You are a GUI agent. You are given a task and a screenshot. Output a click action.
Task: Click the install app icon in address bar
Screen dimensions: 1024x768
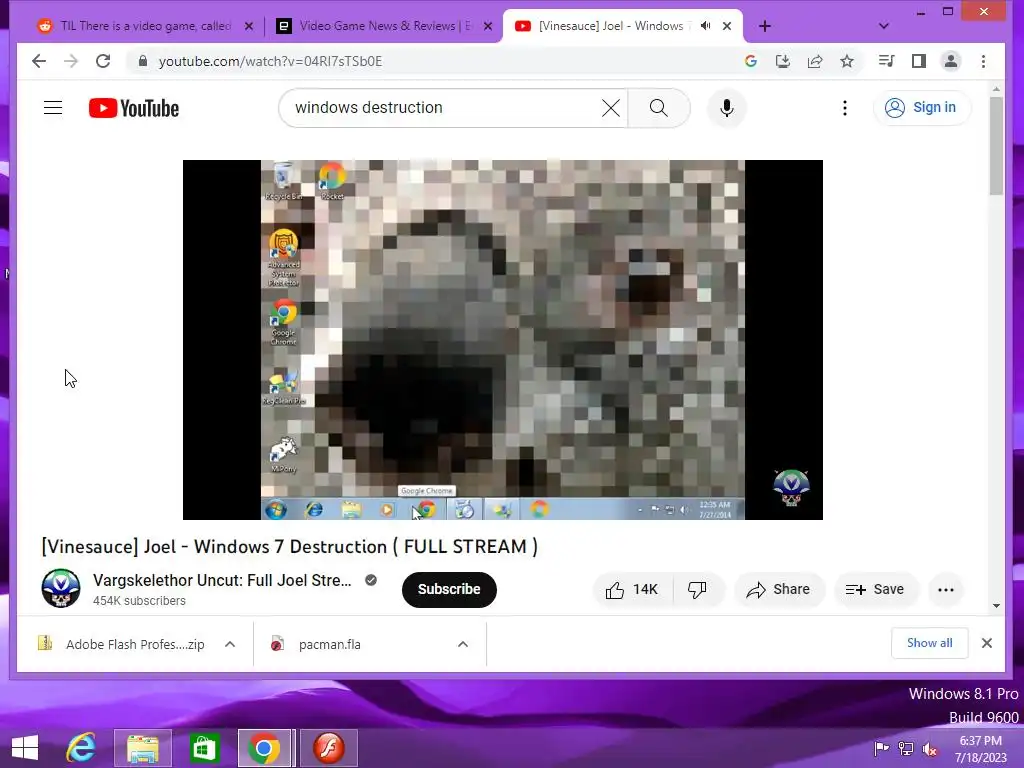[783, 61]
